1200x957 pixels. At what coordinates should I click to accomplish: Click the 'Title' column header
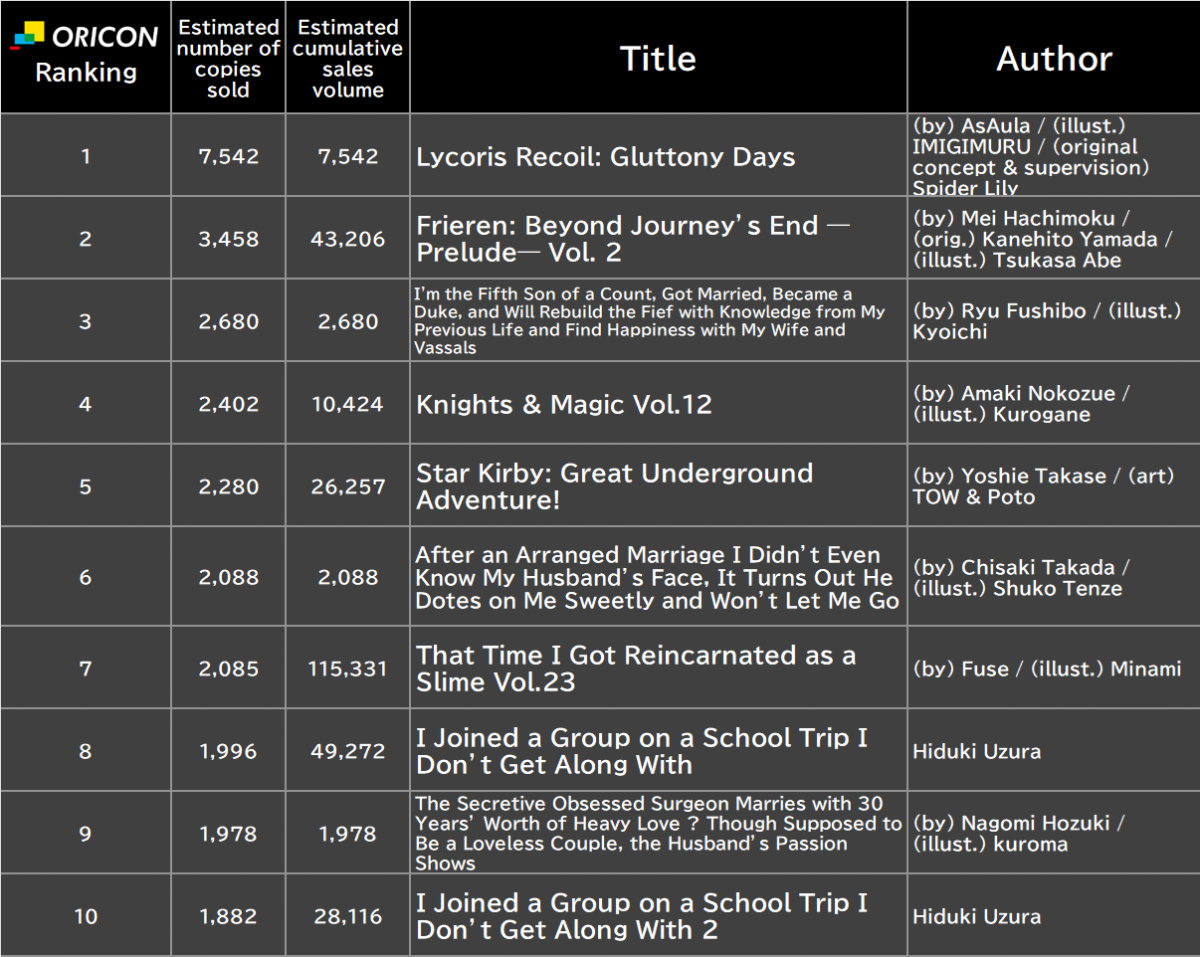click(658, 58)
